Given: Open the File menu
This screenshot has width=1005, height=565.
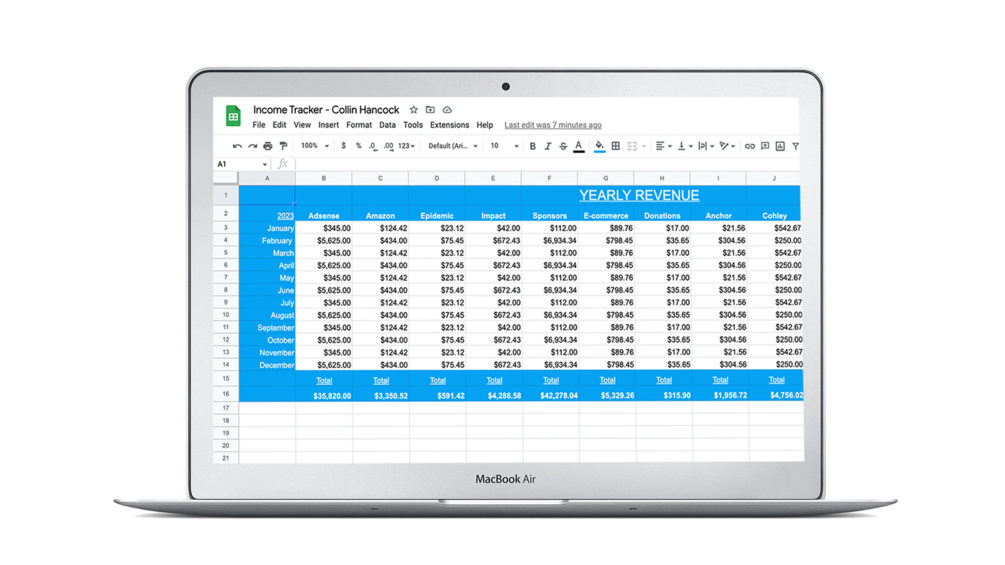Looking at the screenshot, I should point(258,125).
